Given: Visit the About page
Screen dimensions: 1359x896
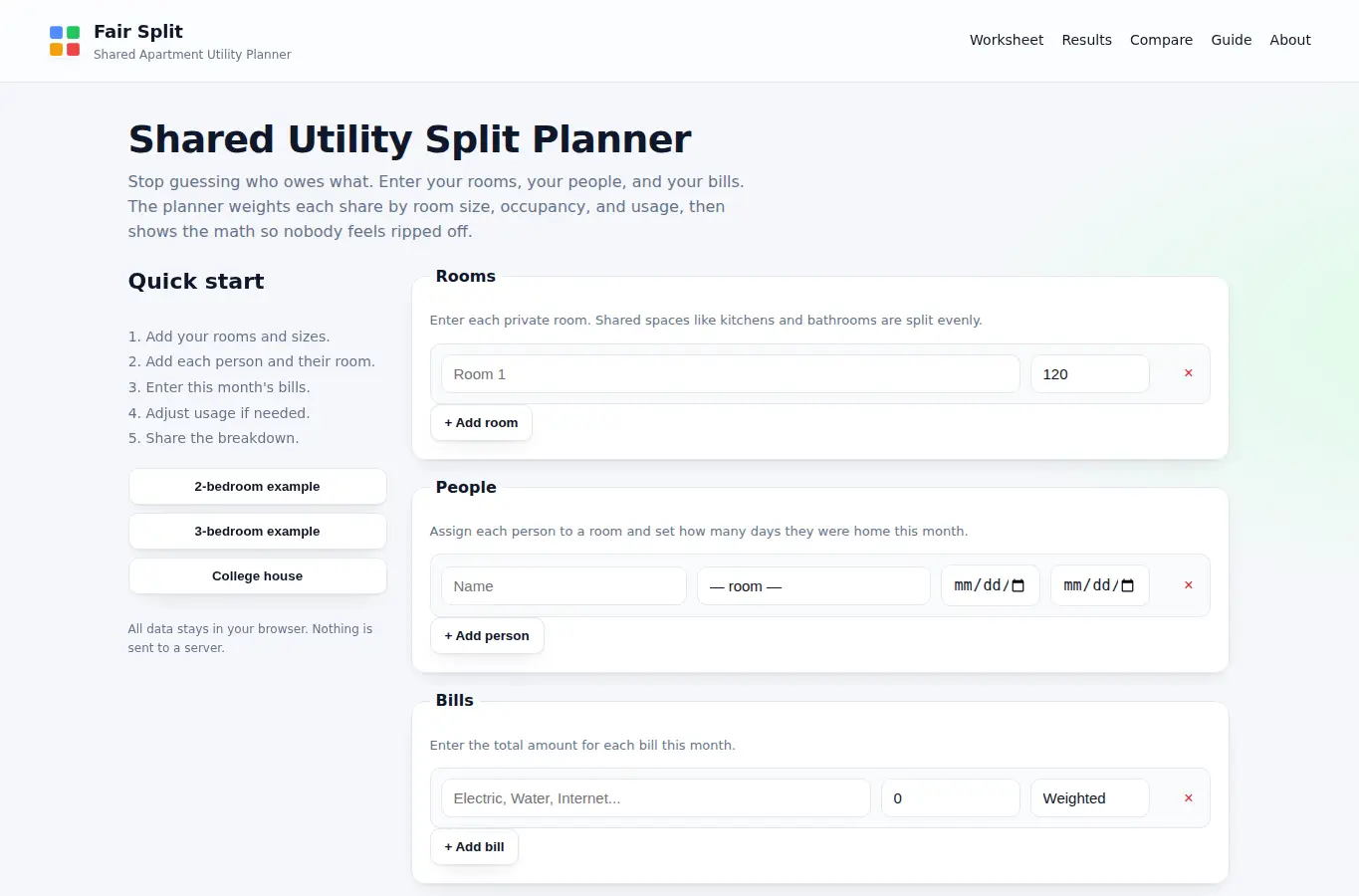Looking at the screenshot, I should point(1290,40).
